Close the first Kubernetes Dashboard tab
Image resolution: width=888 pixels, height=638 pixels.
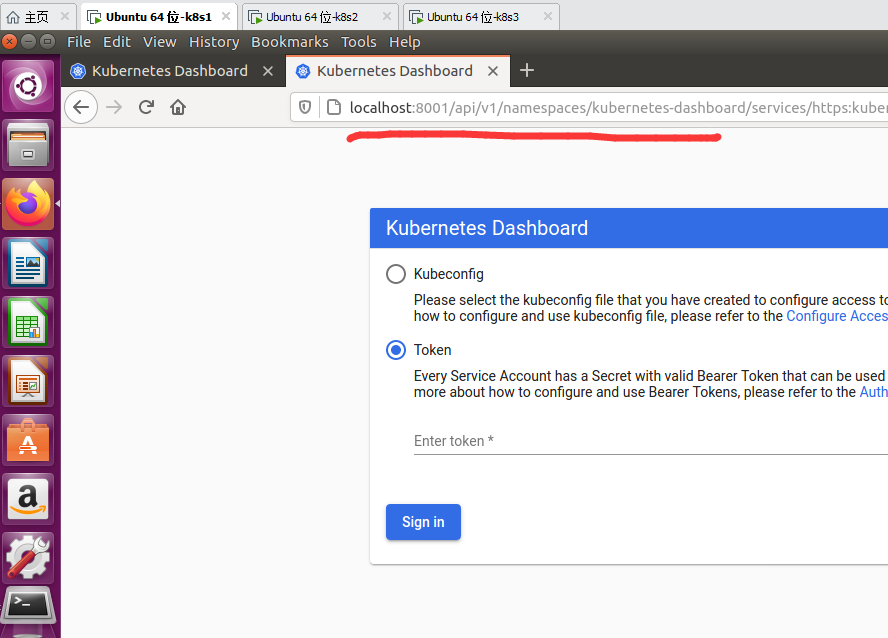[268, 71]
